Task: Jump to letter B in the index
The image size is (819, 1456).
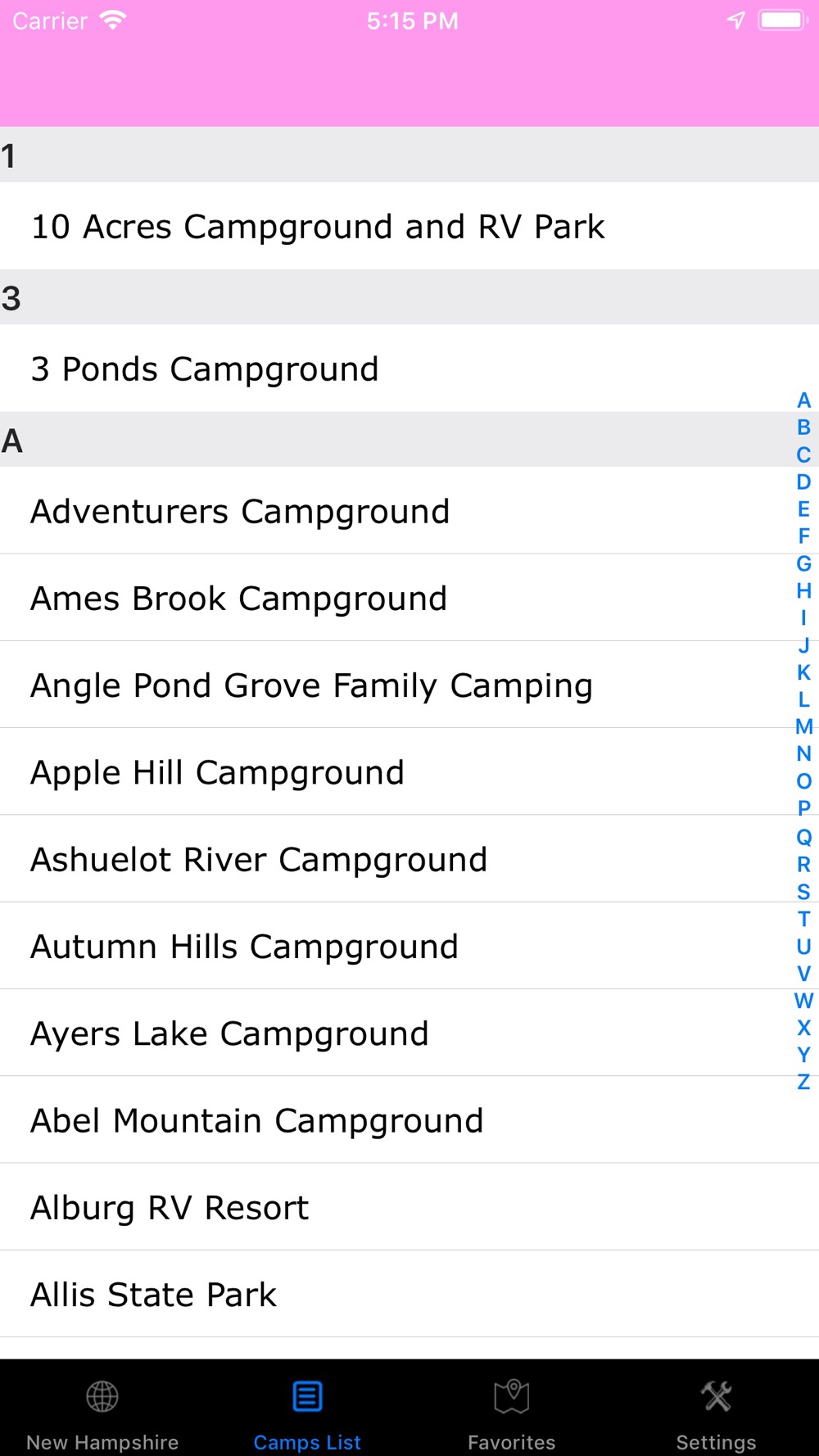Action: 803,427
